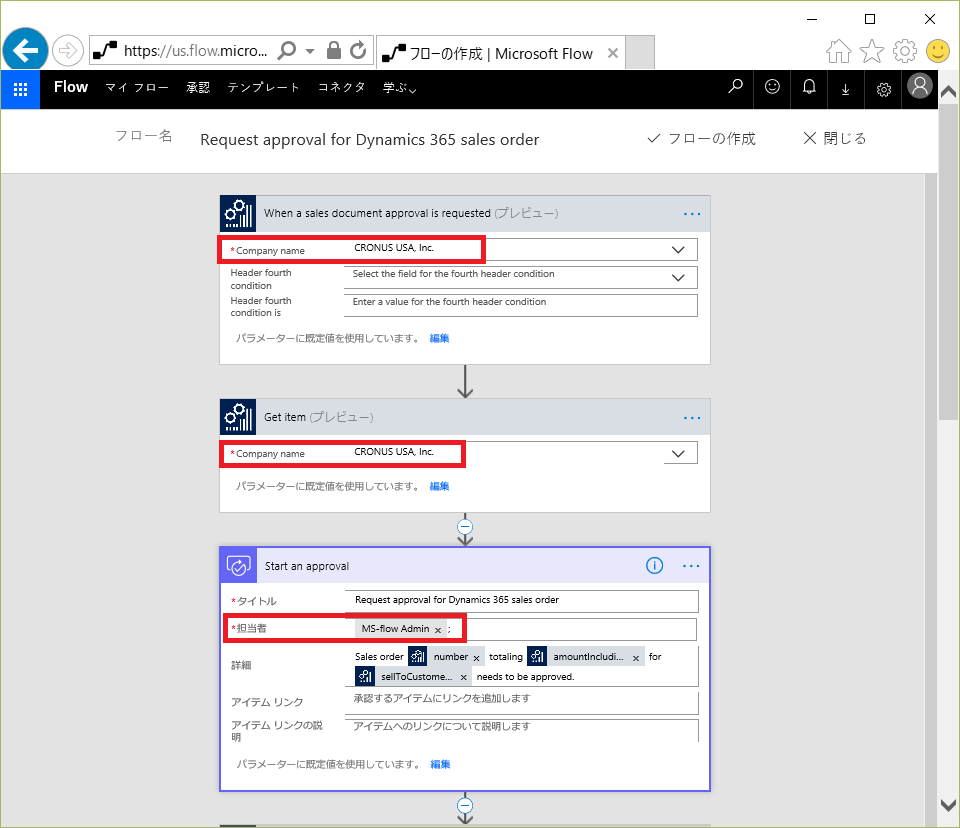The height and width of the screenshot is (828, 960).
Task: Open the app launcher waffle grid
Action: point(20,89)
